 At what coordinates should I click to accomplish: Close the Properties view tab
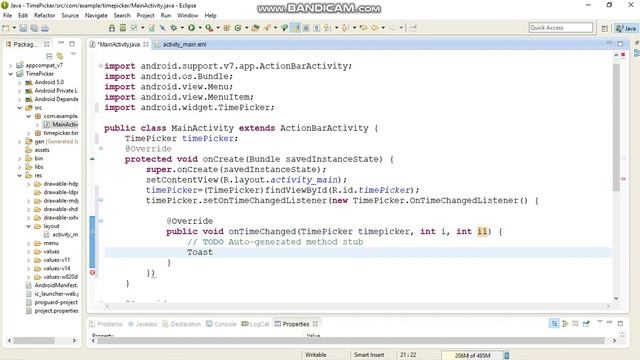pos(316,324)
